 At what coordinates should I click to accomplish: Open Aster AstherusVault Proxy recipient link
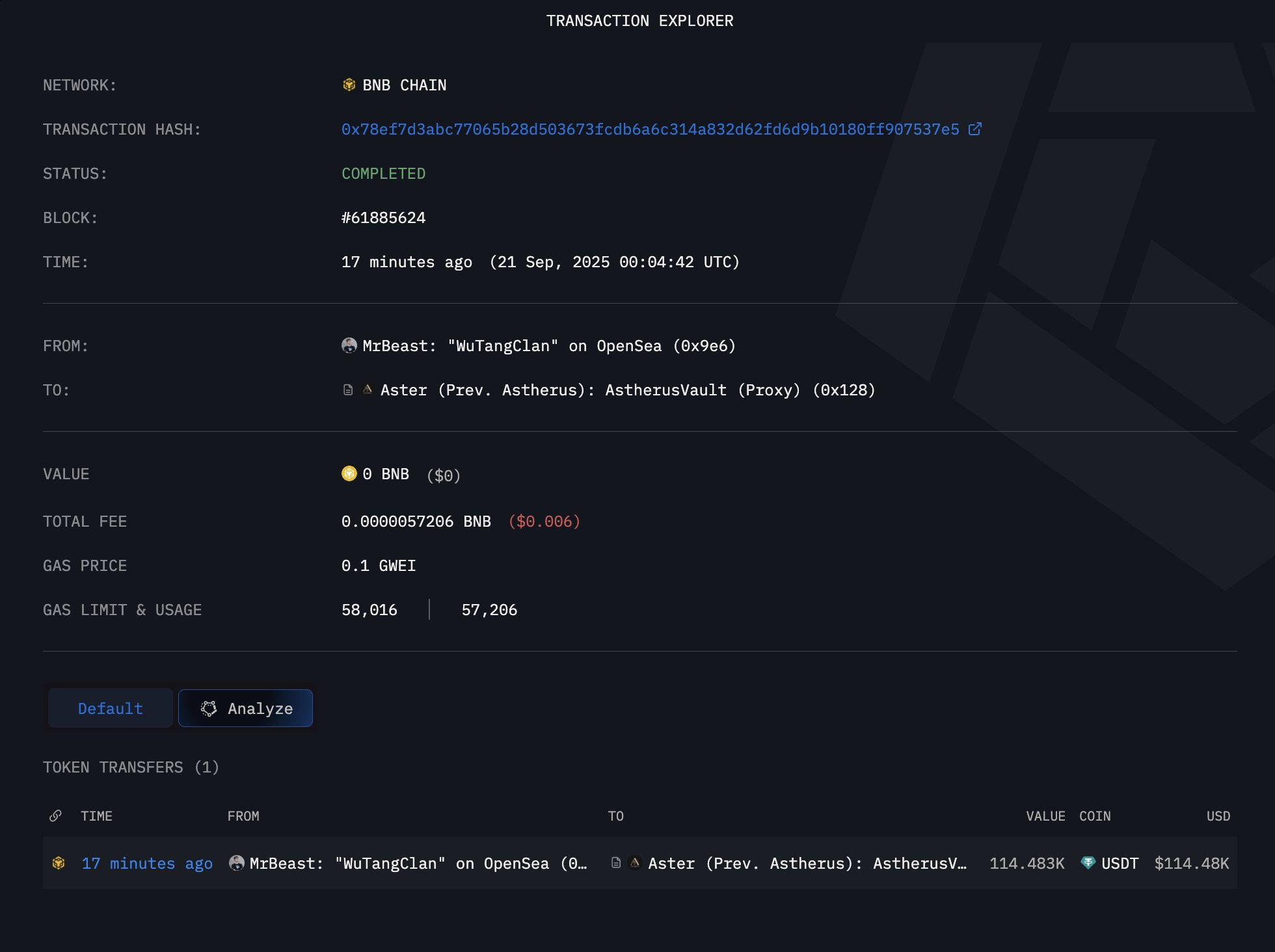pyautogui.click(x=627, y=390)
